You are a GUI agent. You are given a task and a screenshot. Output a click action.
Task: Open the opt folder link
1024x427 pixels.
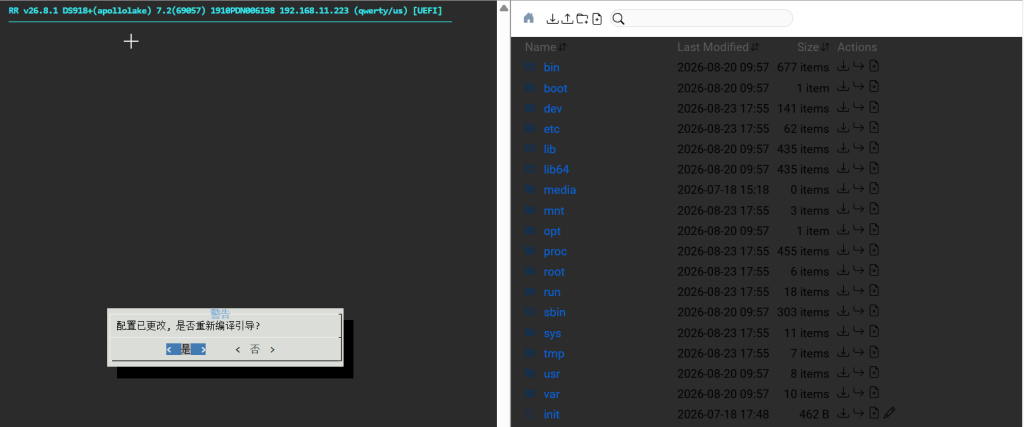(x=552, y=231)
